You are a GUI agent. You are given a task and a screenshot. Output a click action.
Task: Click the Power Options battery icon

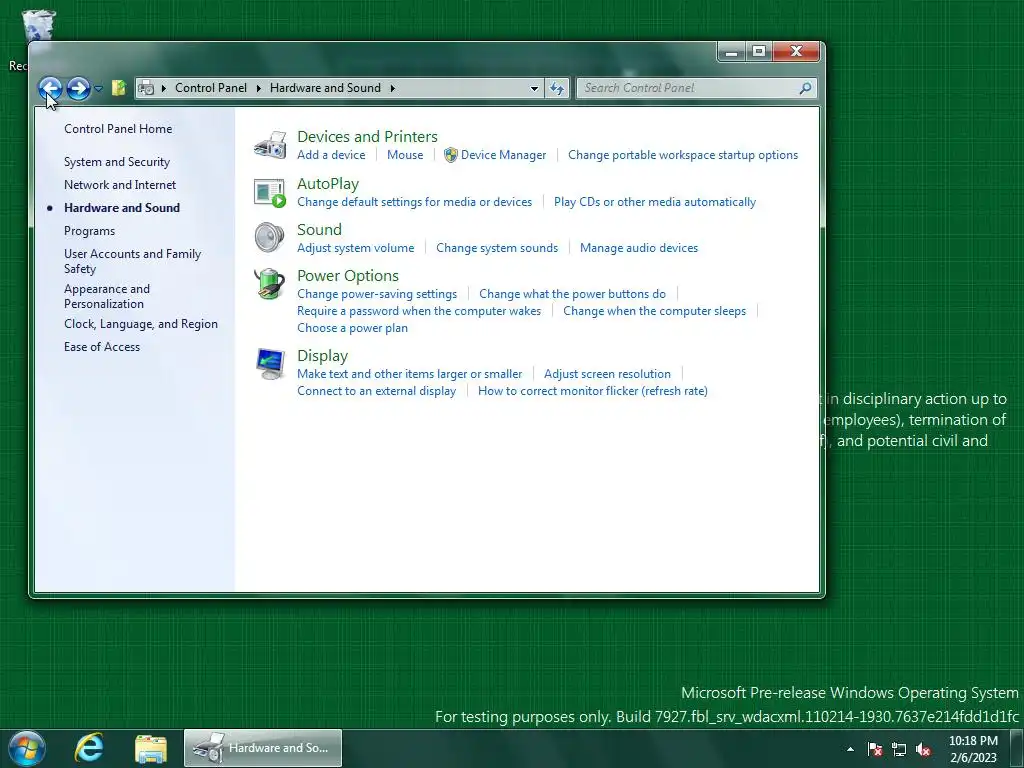click(x=270, y=284)
